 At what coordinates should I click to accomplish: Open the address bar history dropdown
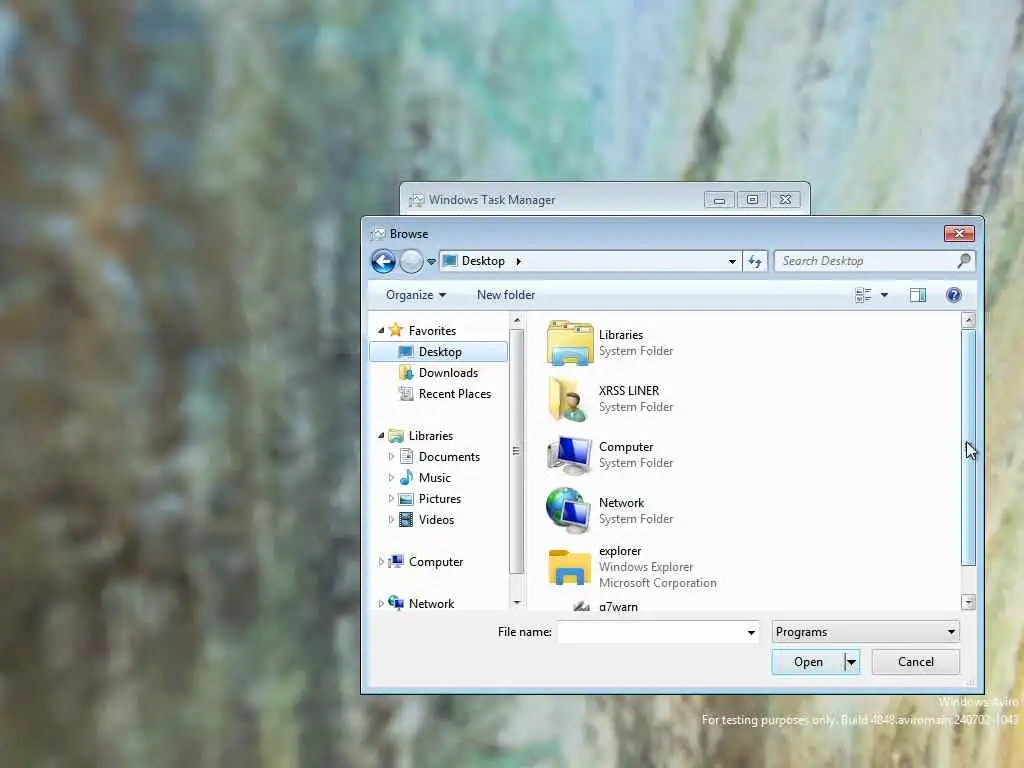point(732,261)
